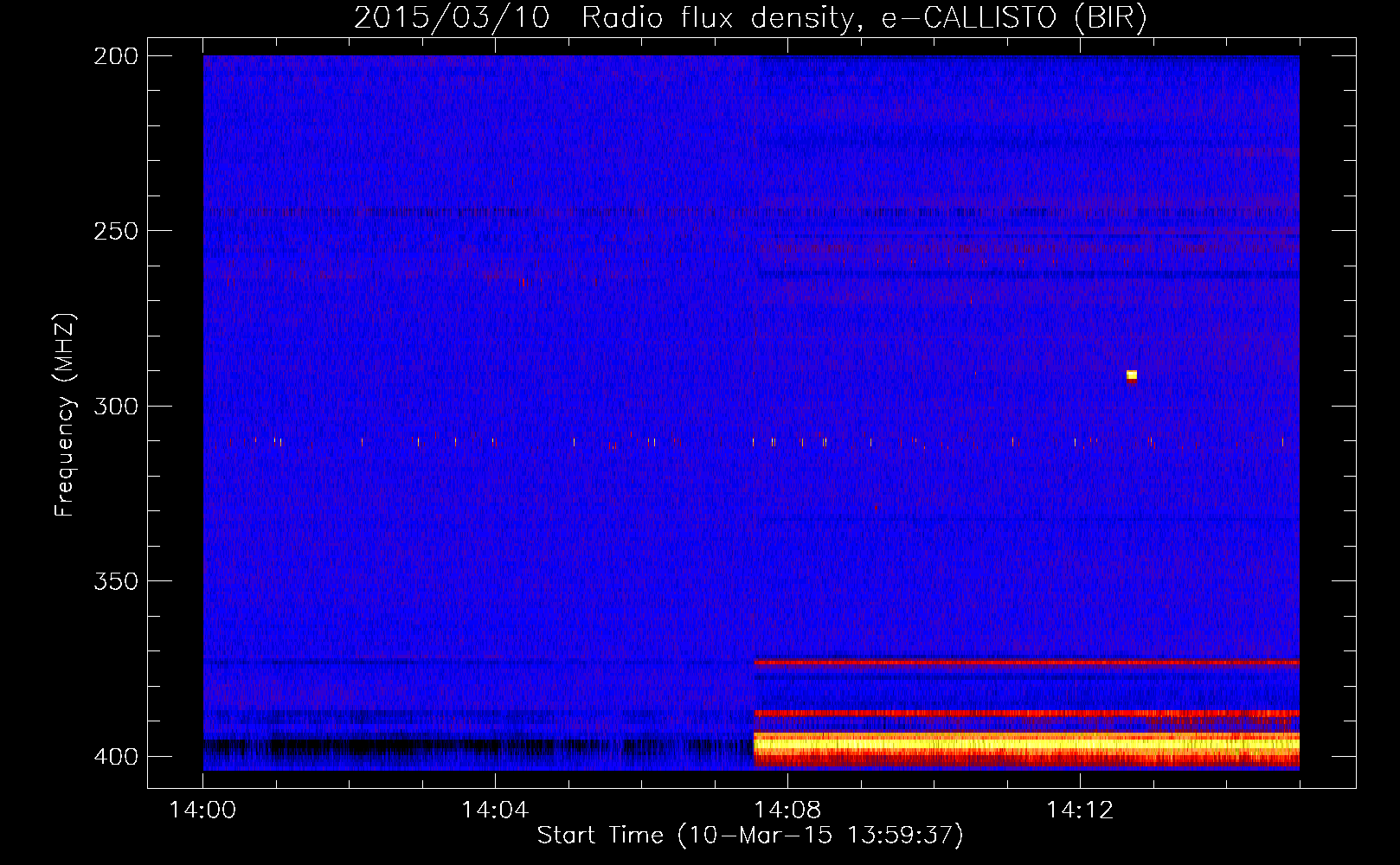Click the 14:00 time tick label

(202, 810)
